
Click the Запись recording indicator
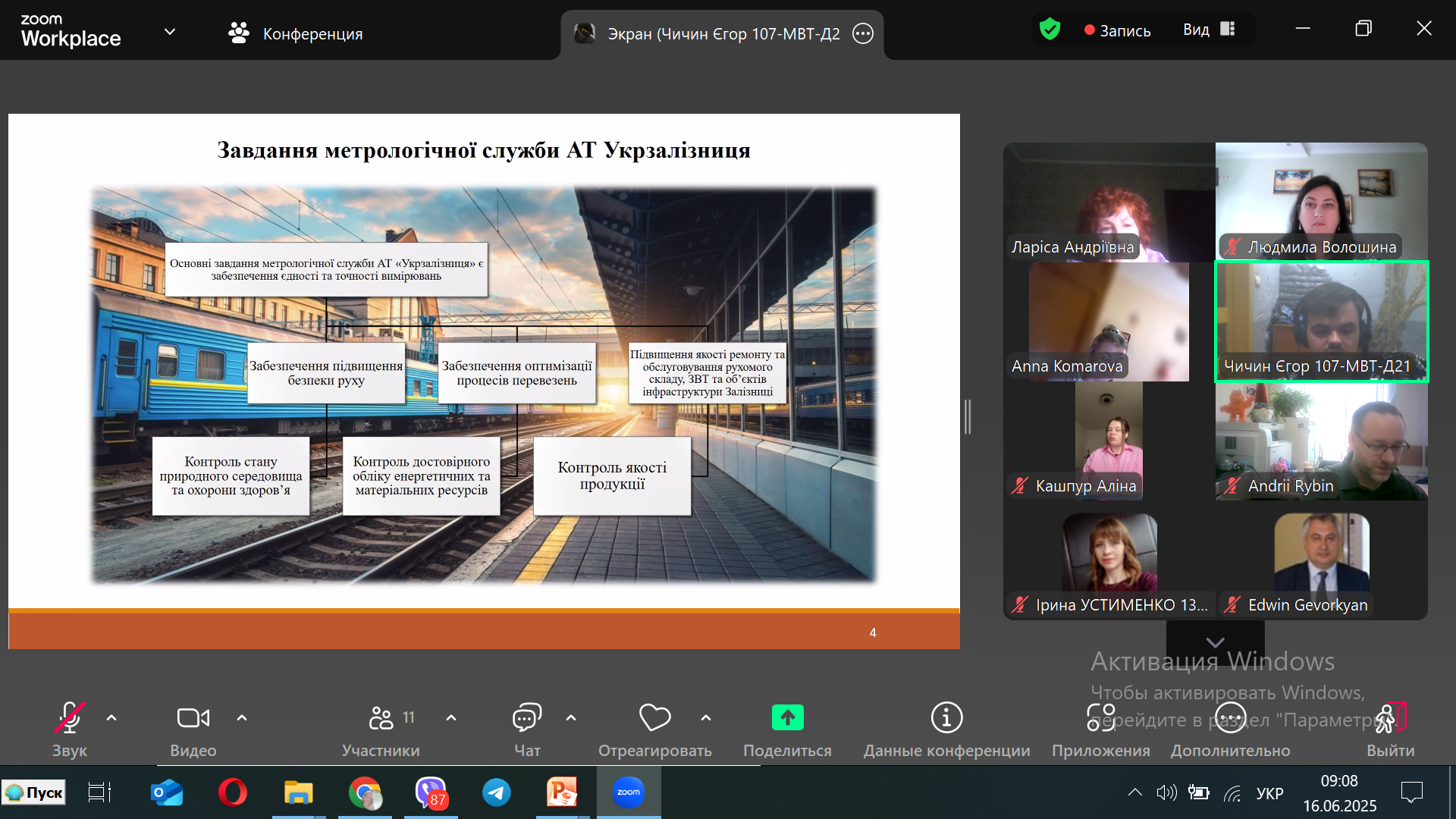pyautogui.click(x=1118, y=30)
